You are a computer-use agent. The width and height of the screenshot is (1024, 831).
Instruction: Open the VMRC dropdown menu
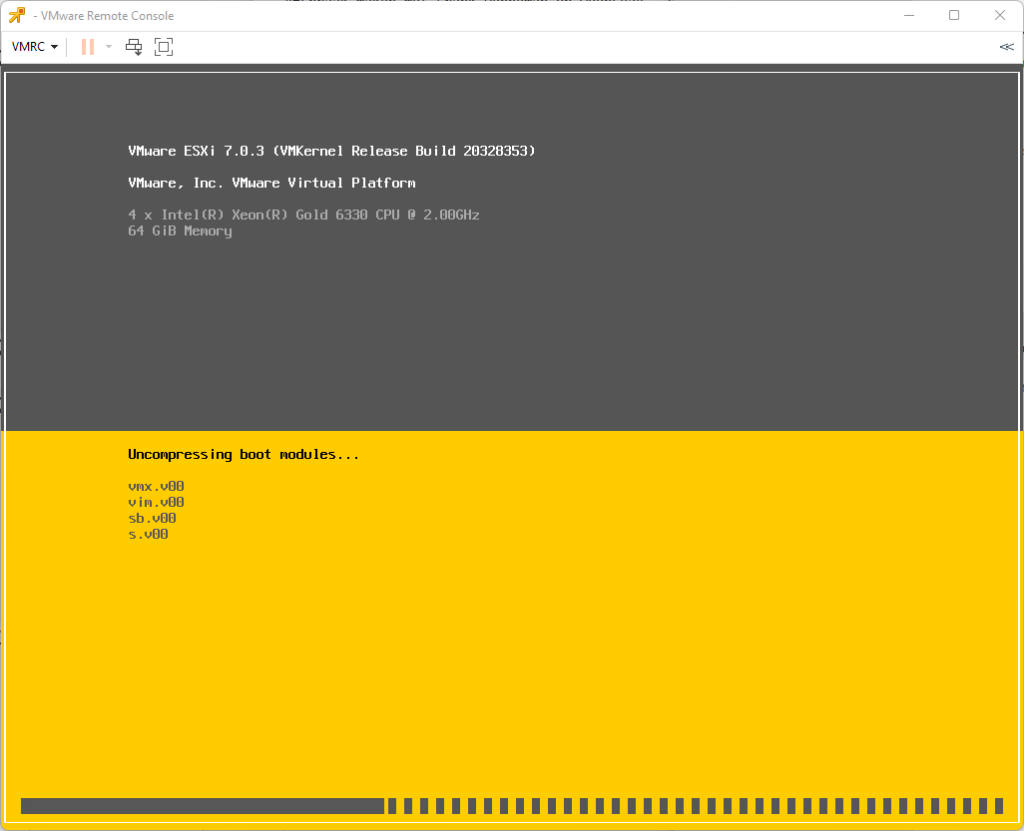click(35, 47)
